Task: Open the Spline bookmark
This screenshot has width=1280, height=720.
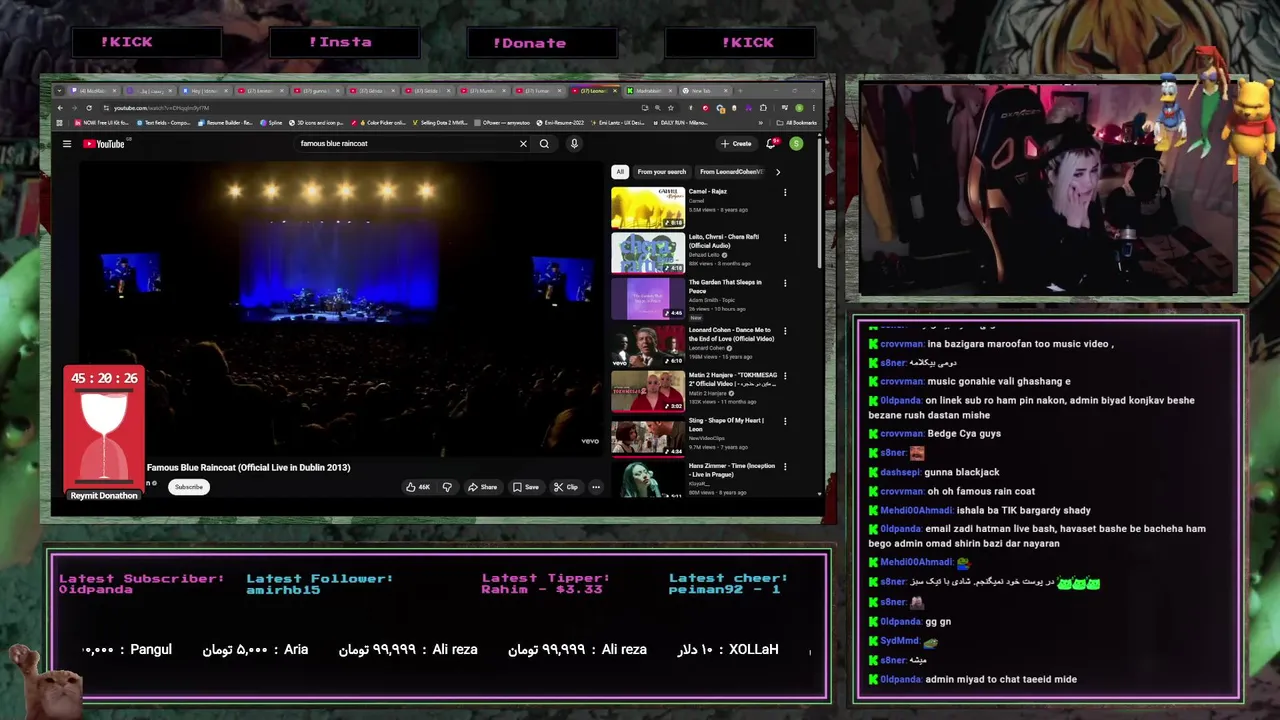Action: coord(272,123)
